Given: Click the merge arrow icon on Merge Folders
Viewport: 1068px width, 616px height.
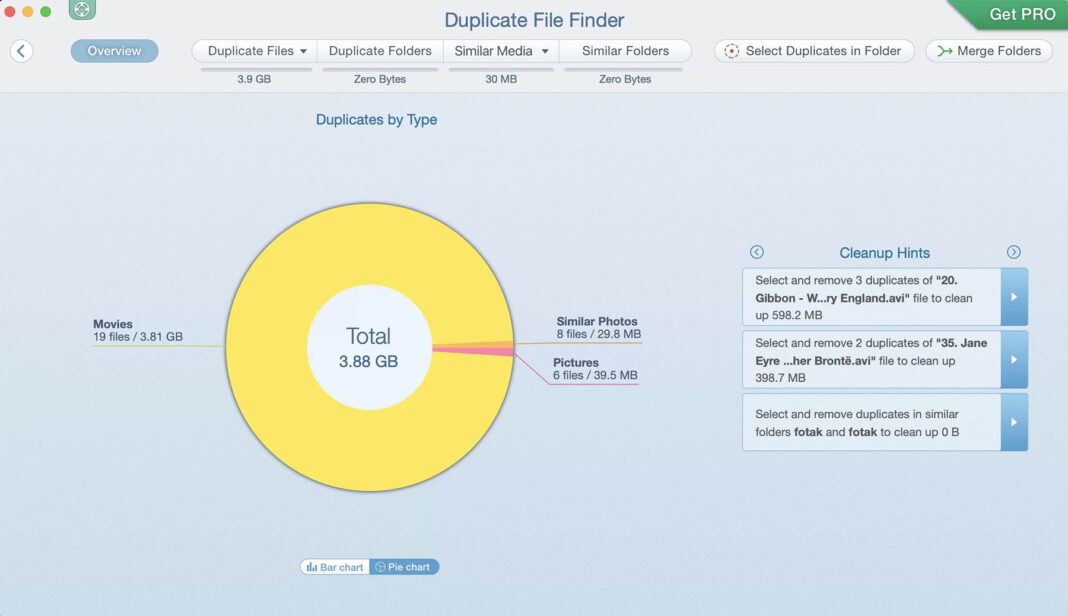Looking at the screenshot, I should pyautogui.click(x=942, y=51).
